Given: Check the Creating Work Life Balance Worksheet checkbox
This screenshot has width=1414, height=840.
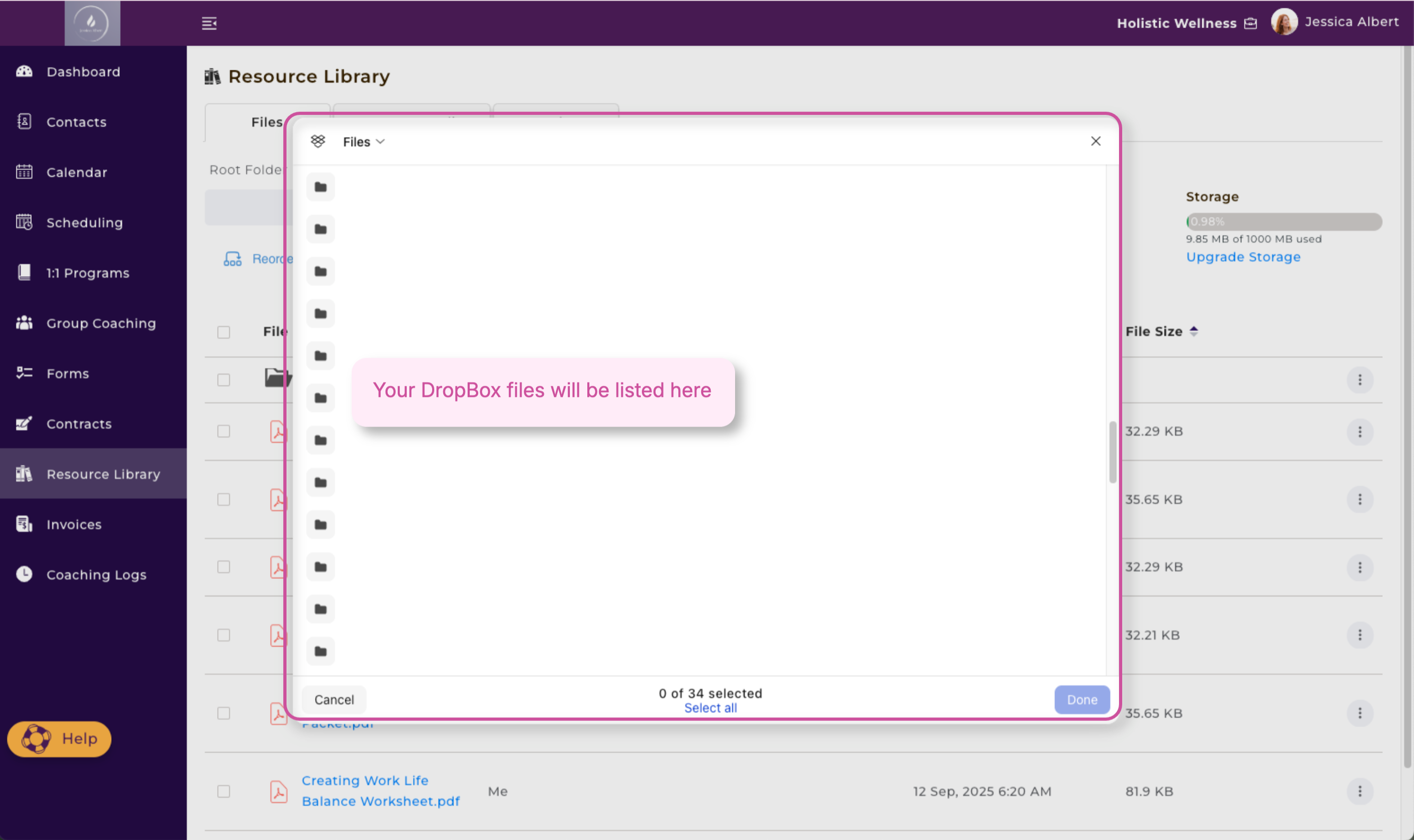Looking at the screenshot, I should [x=223, y=791].
